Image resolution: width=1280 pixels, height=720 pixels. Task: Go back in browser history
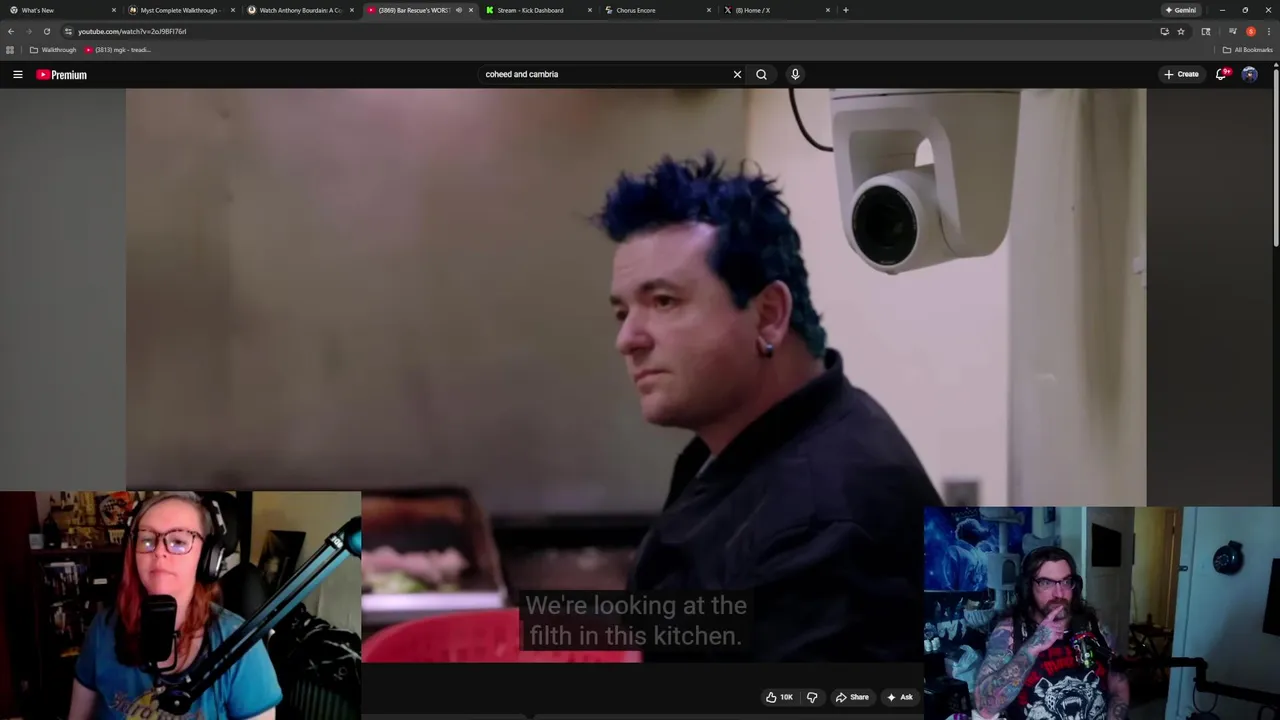(11, 31)
